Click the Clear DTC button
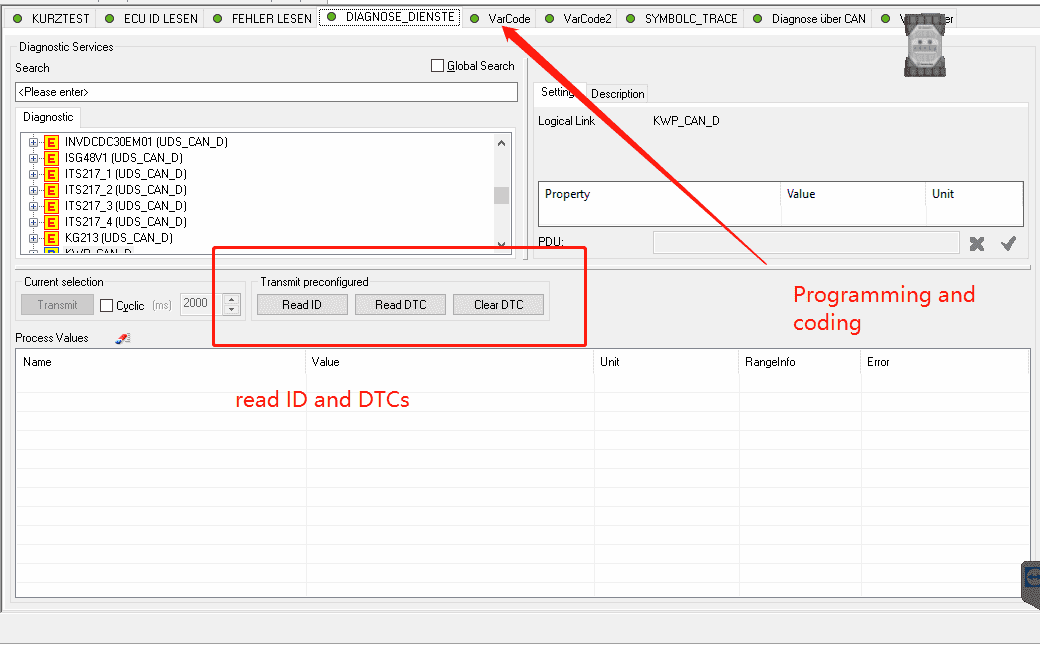1040x645 pixels. pyautogui.click(x=498, y=305)
